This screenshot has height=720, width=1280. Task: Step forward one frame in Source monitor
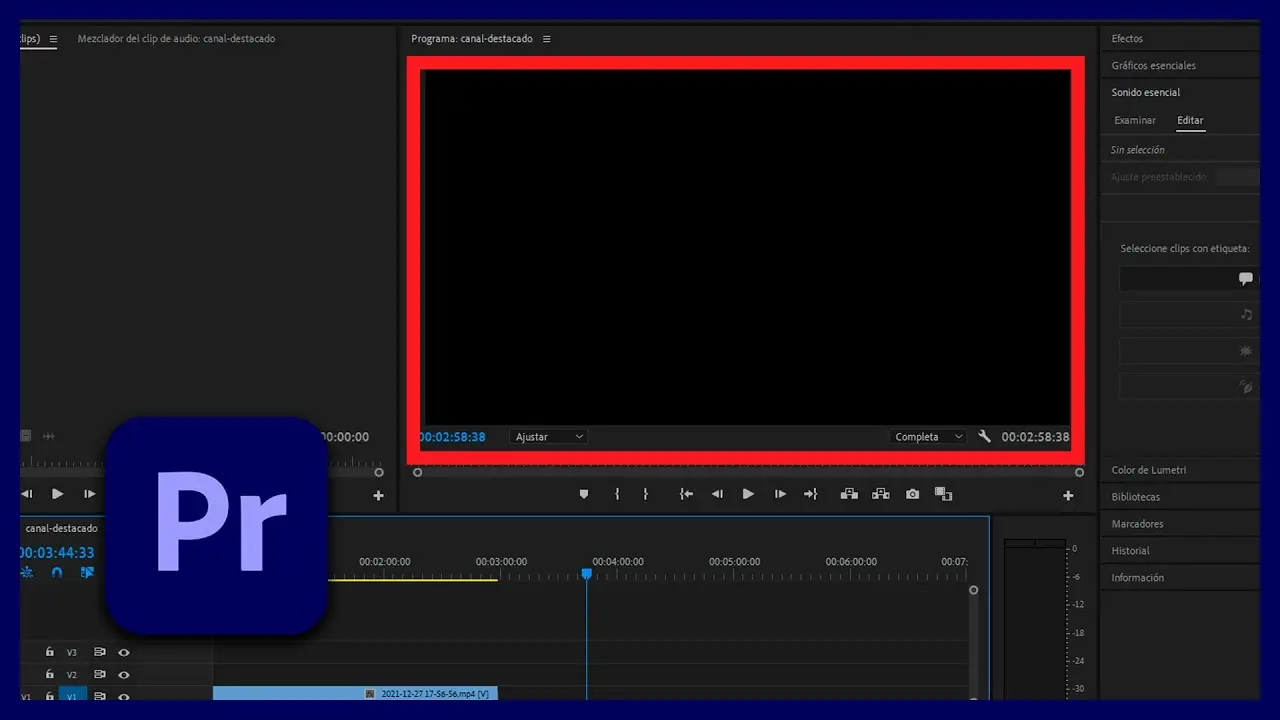(x=89, y=494)
